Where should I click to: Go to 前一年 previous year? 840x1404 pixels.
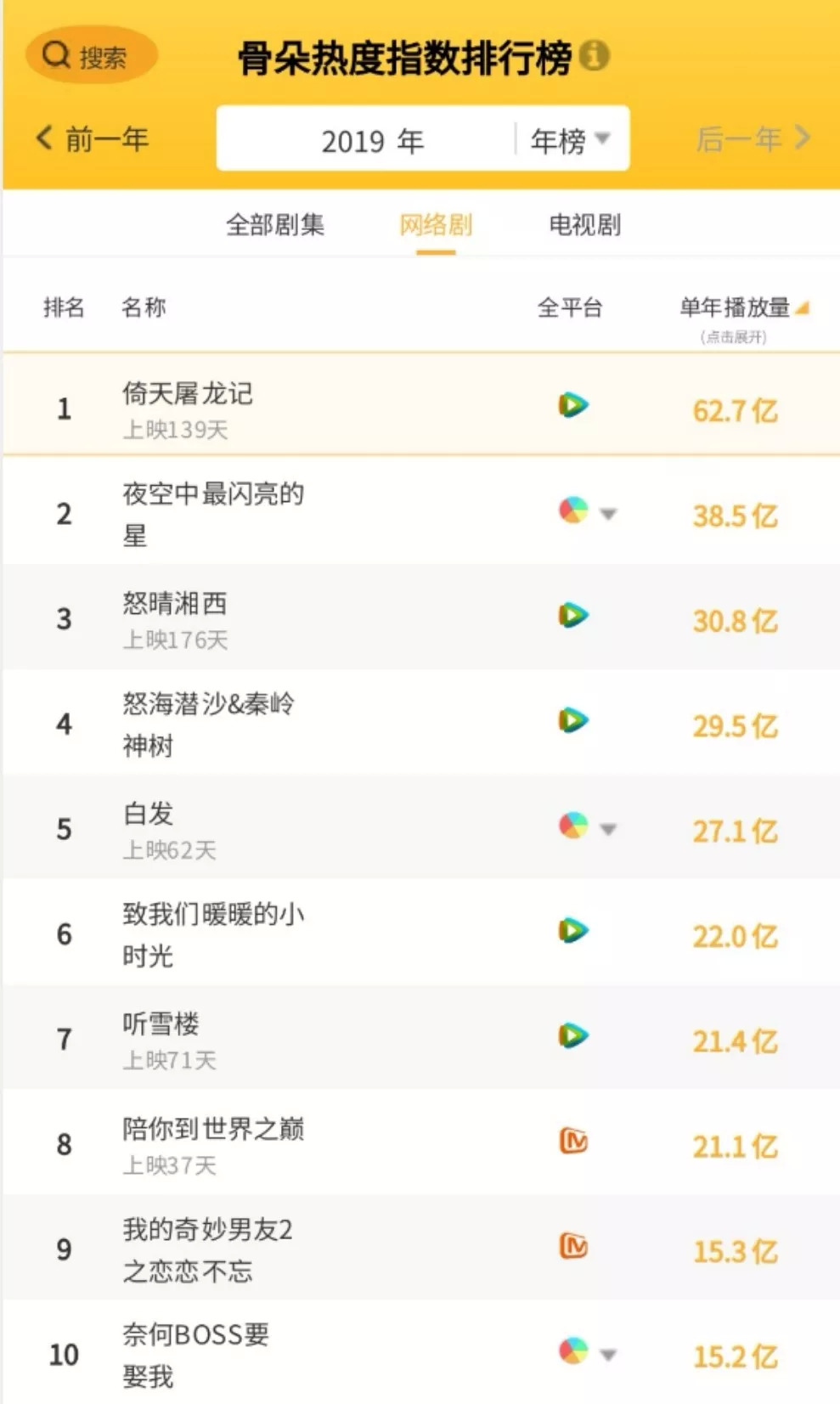tap(93, 138)
